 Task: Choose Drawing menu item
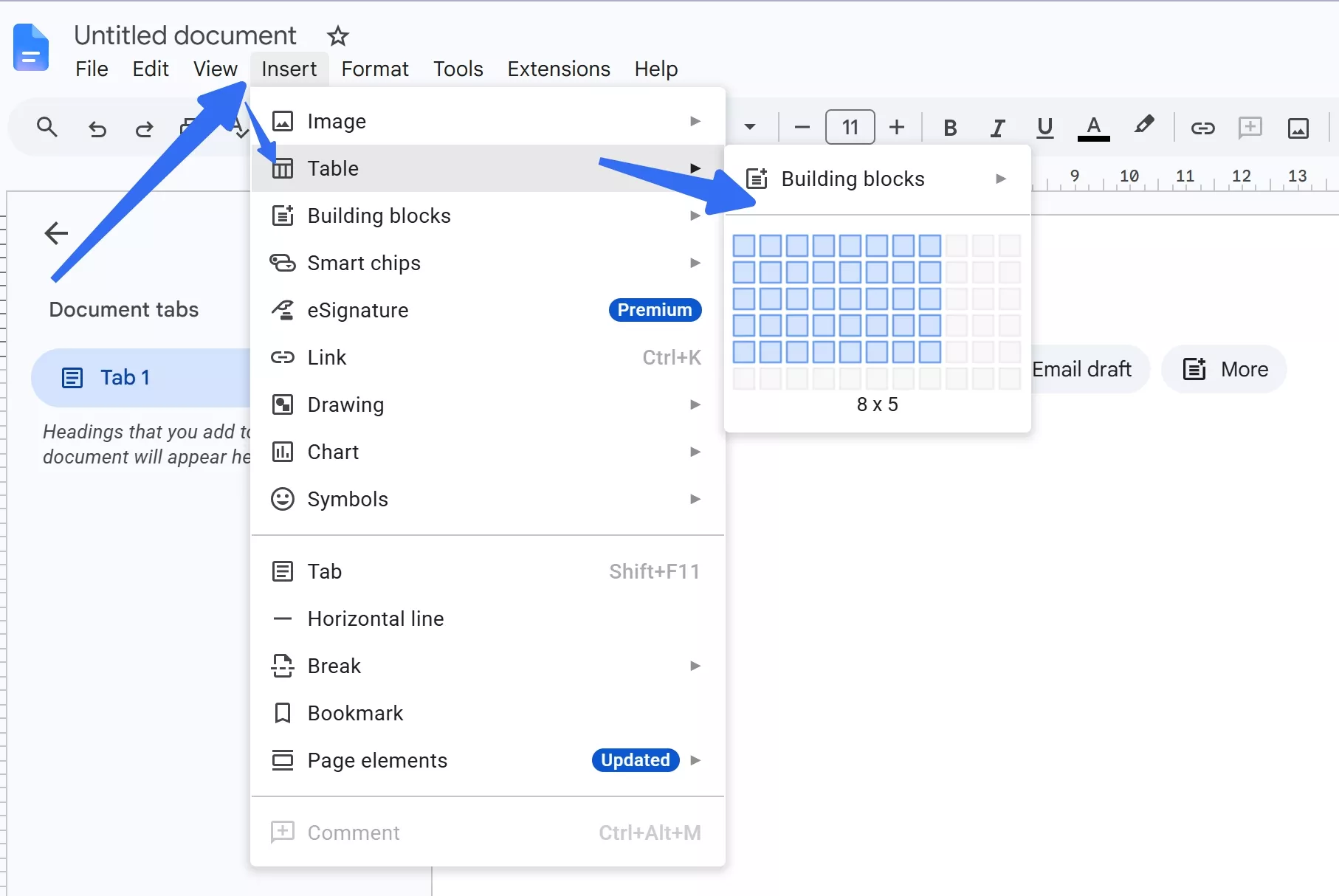pos(487,404)
